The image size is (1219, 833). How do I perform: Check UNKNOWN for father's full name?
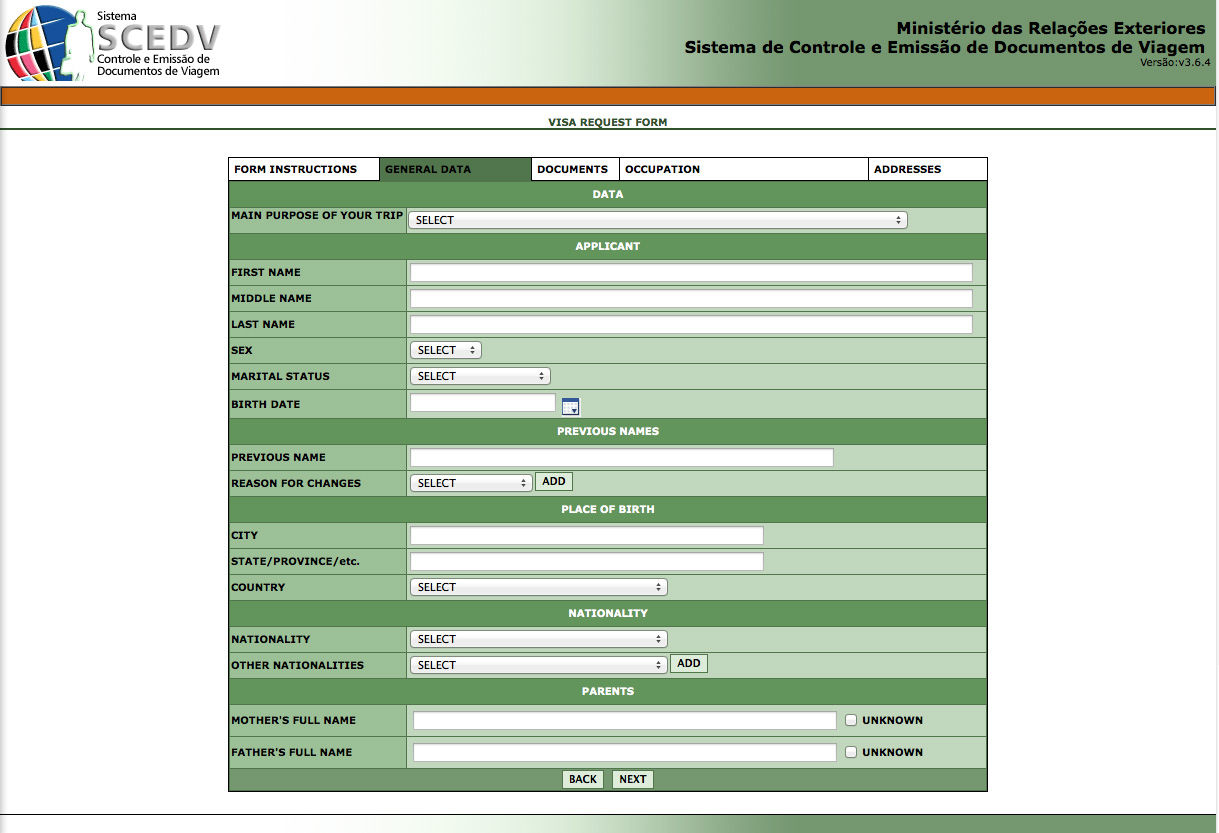click(x=851, y=752)
